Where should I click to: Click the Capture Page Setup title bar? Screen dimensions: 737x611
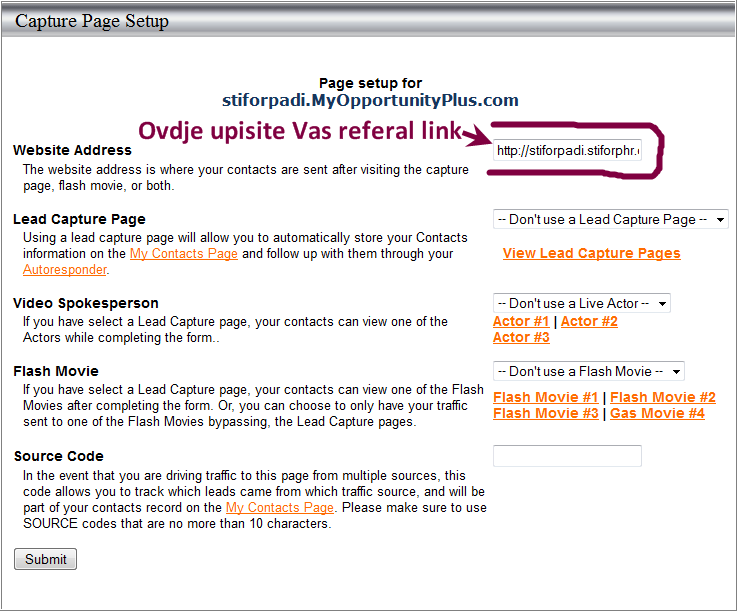92,21
